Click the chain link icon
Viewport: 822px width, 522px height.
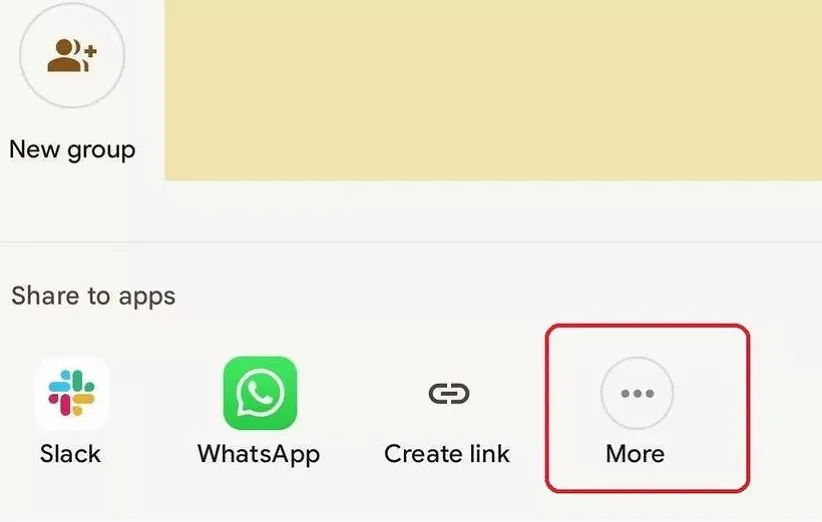[449, 394]
